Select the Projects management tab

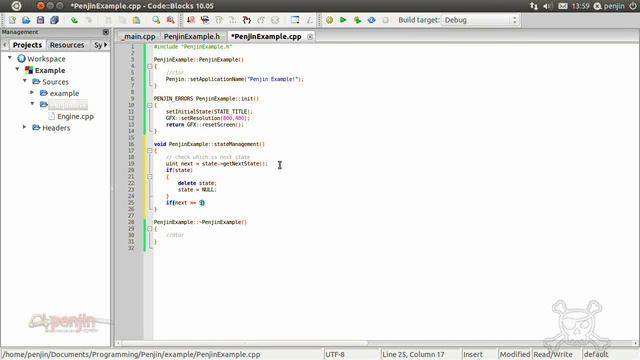(x=27, y=45)
